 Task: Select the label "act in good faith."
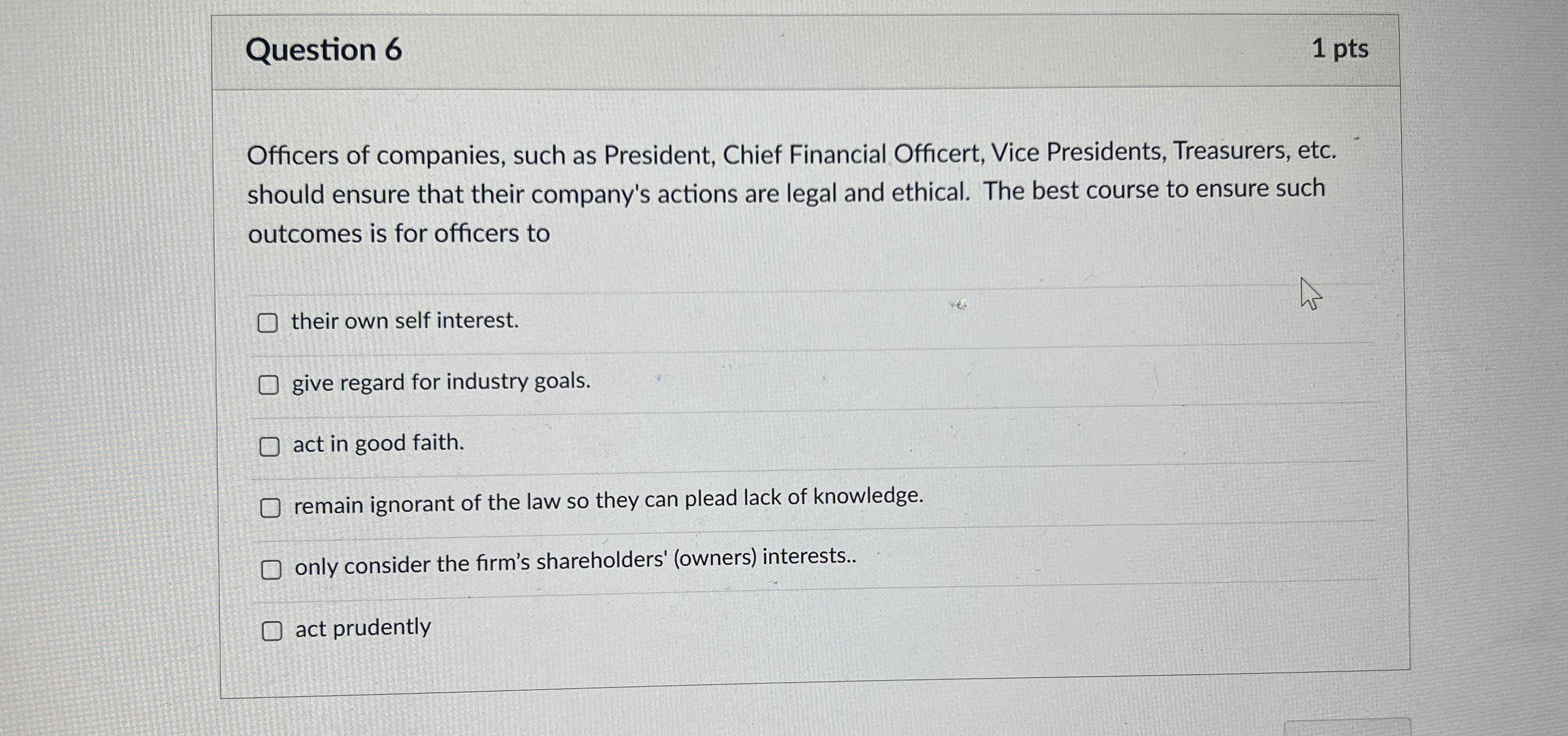pyautogui.click(x=377, y=444)
